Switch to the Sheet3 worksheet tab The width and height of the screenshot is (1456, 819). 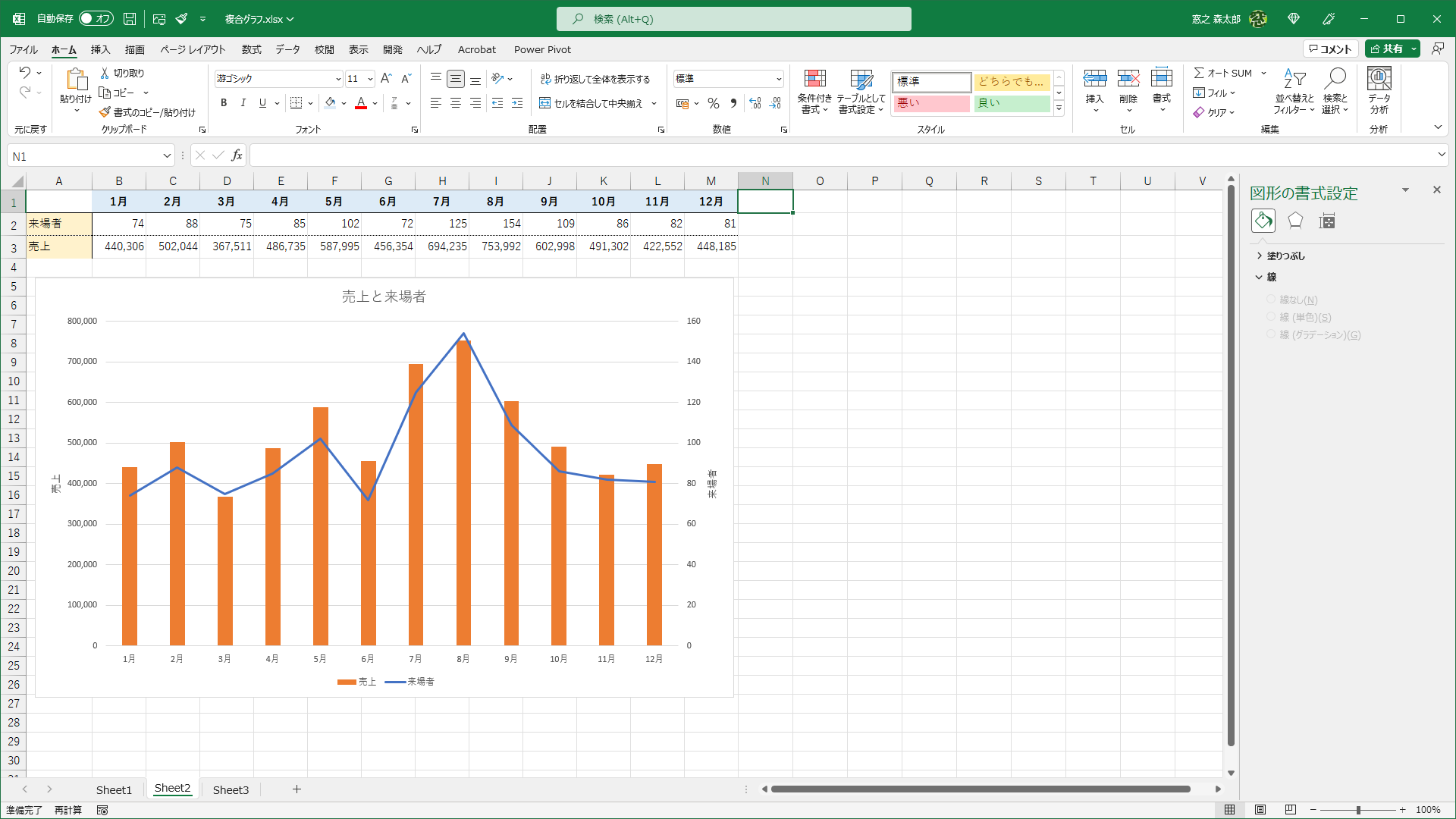click(231, 789)
